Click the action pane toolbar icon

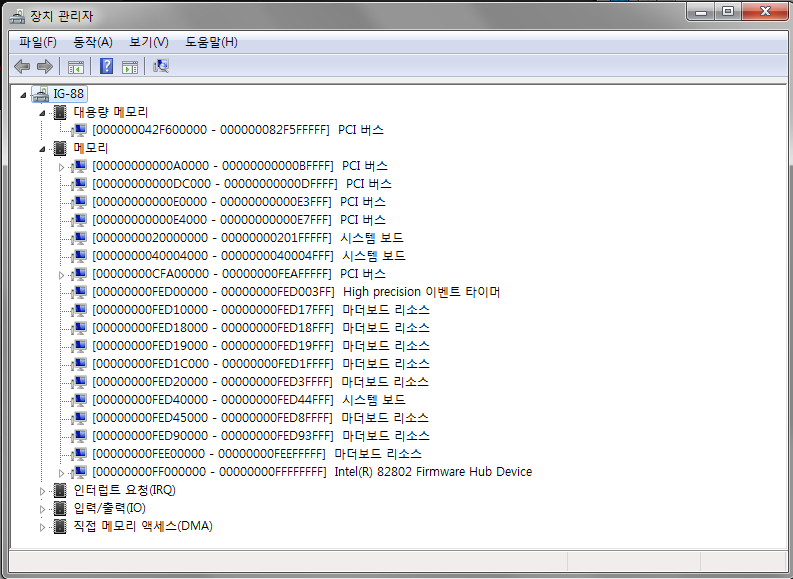pyautogui.click(x=130, y=66)
